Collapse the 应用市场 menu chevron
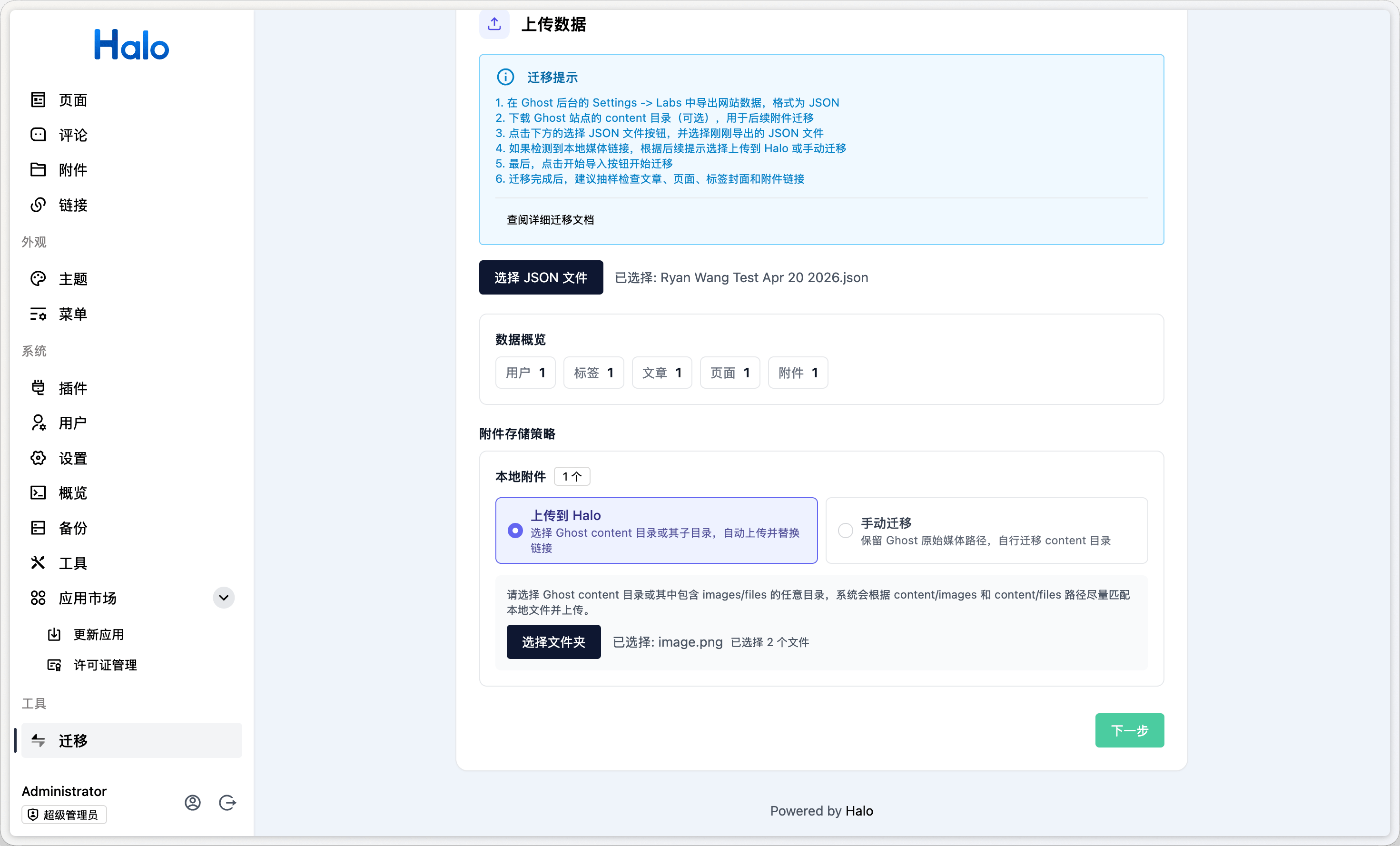Viewport: 1400px width, 846px height. [223, 597]
